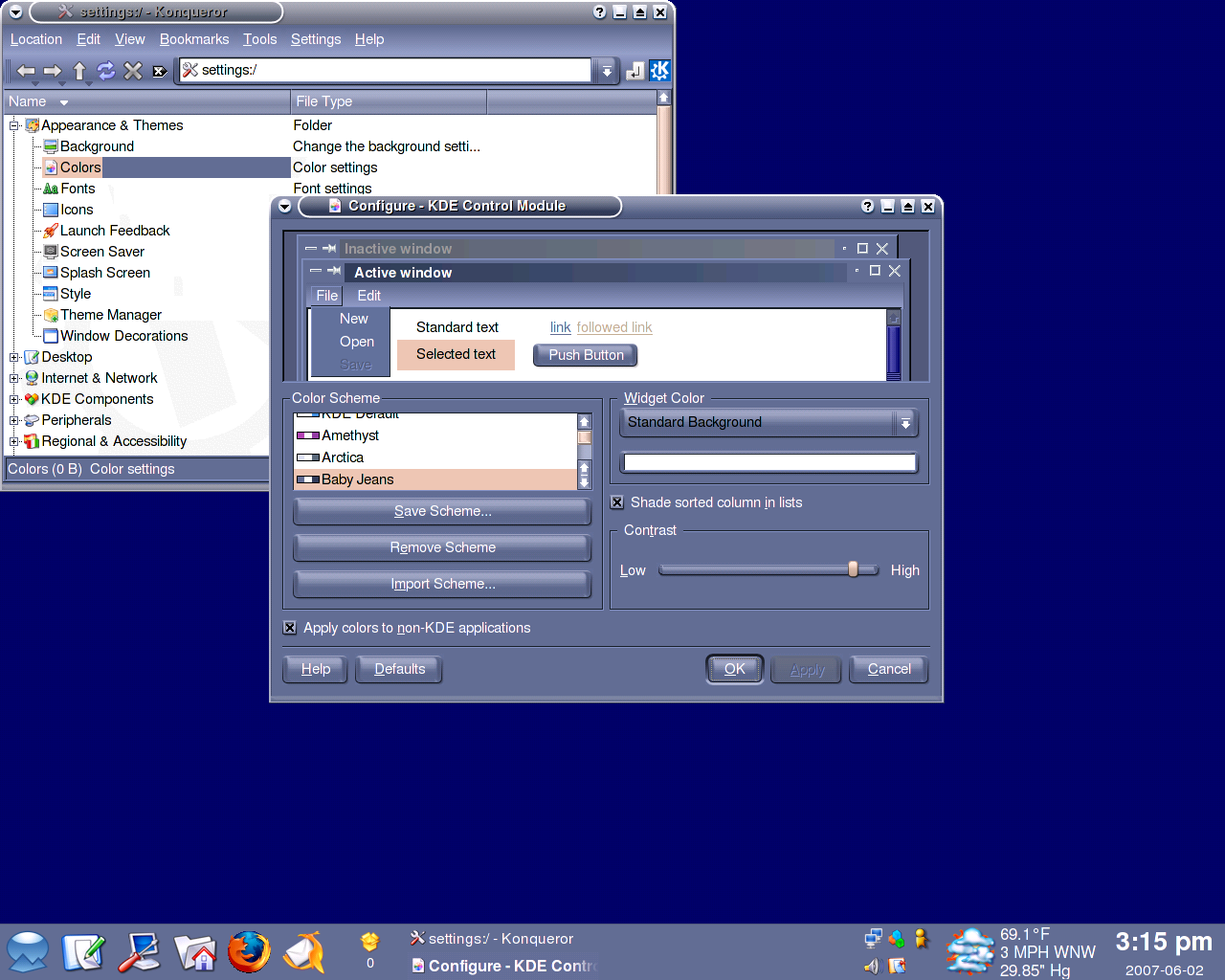Expand the Desktop tree branch
Screen dimensions: 1225x980
14,357
